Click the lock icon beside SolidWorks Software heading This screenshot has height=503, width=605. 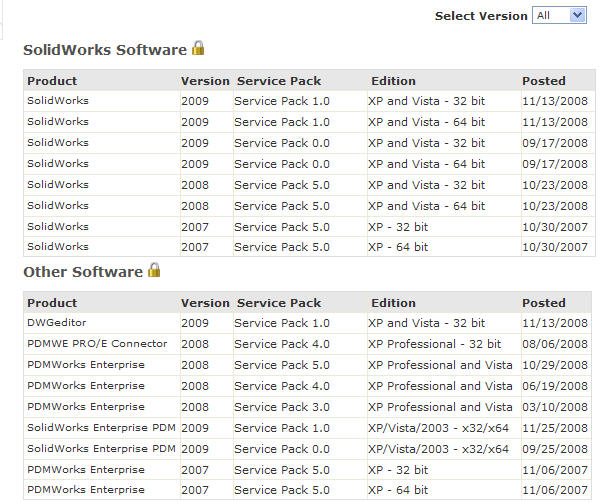[x=198, y=48]
